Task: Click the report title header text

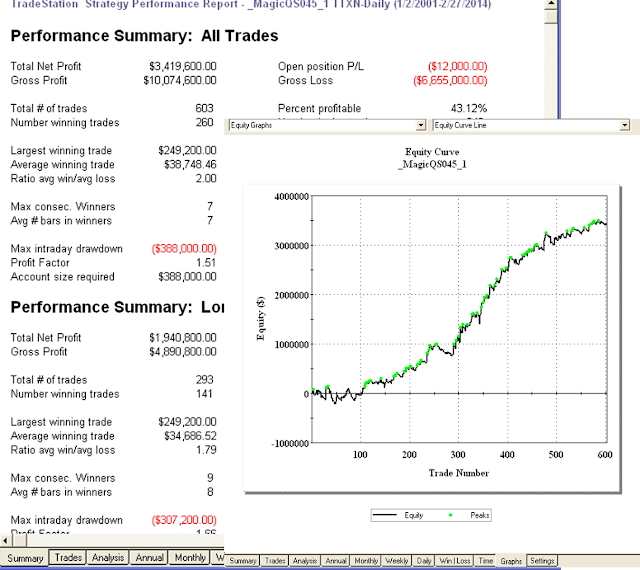Action: (251, 4)
